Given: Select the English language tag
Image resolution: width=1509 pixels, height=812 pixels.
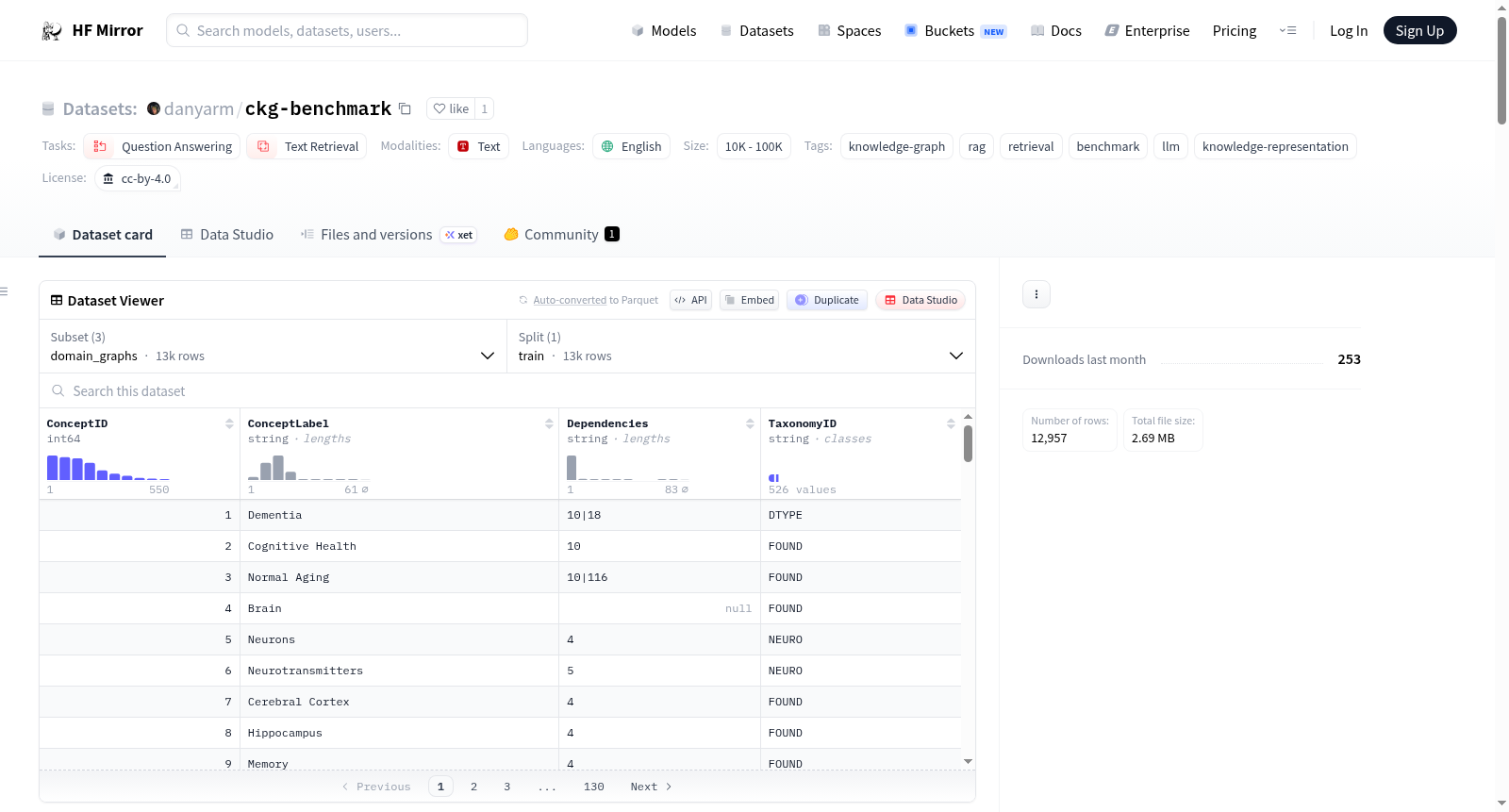Looking at the screenshot, I should [632, 146].
